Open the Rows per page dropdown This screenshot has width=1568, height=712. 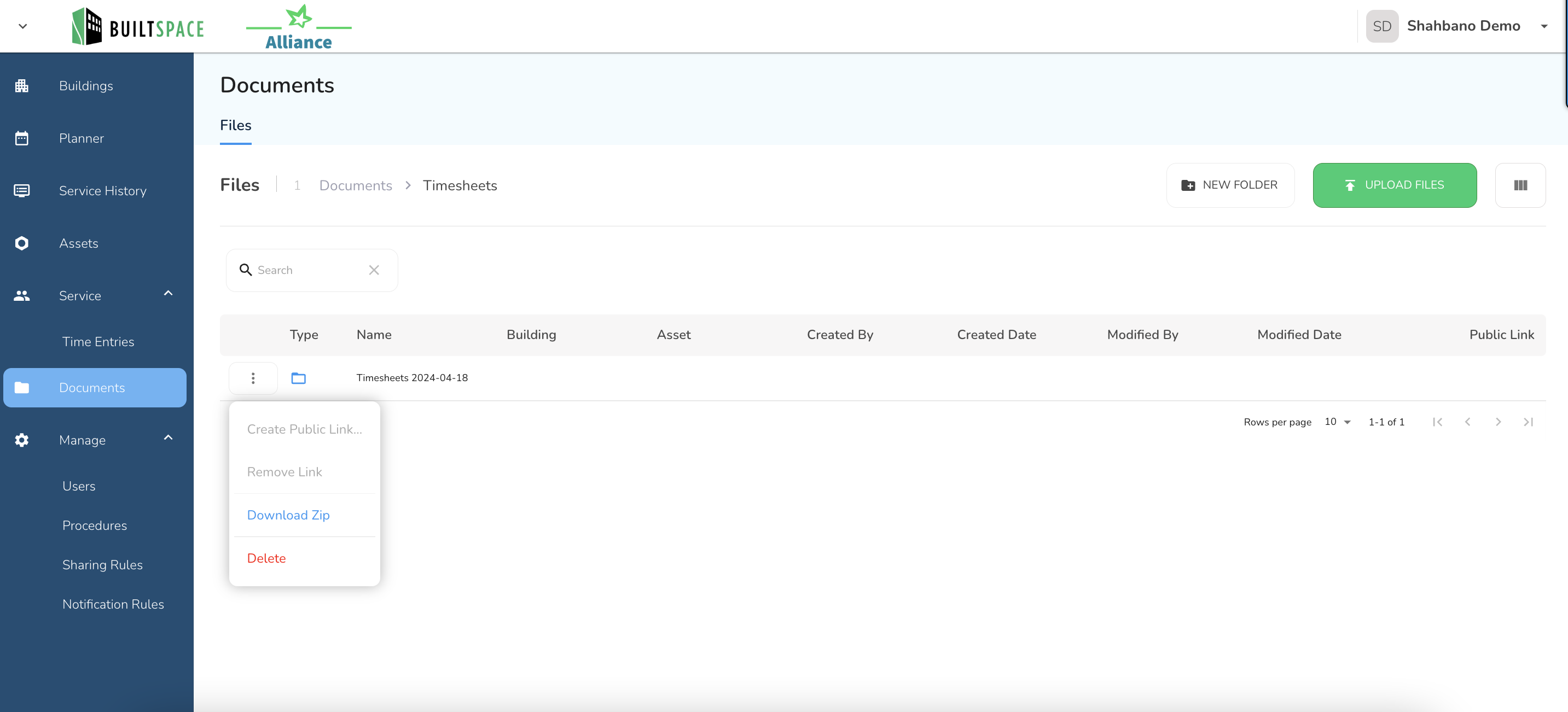1337,422
